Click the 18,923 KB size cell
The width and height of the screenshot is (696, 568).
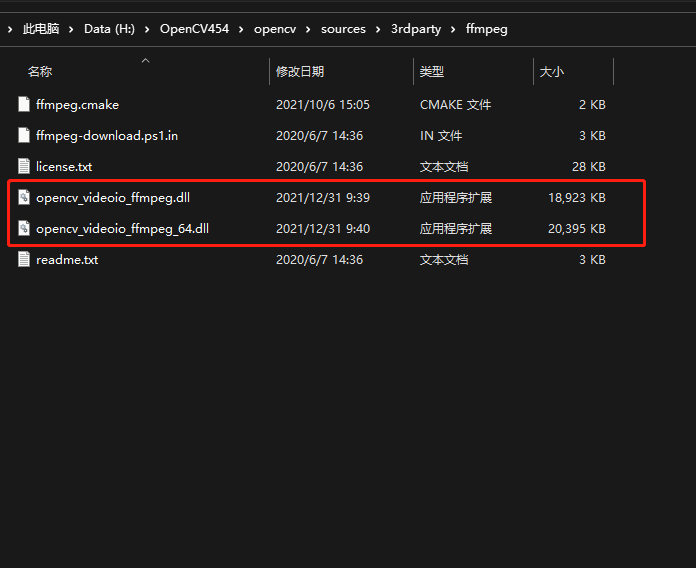click(577, 197)
